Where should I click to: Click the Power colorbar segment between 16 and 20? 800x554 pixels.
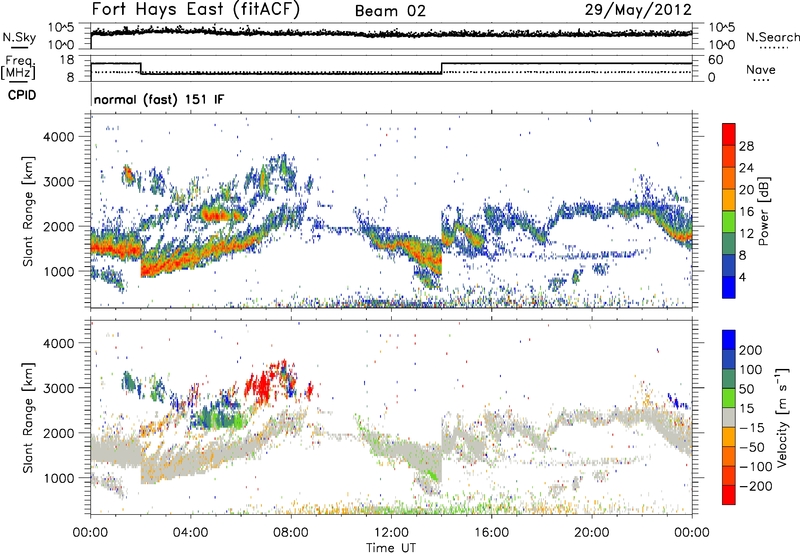tap(729, 200)
